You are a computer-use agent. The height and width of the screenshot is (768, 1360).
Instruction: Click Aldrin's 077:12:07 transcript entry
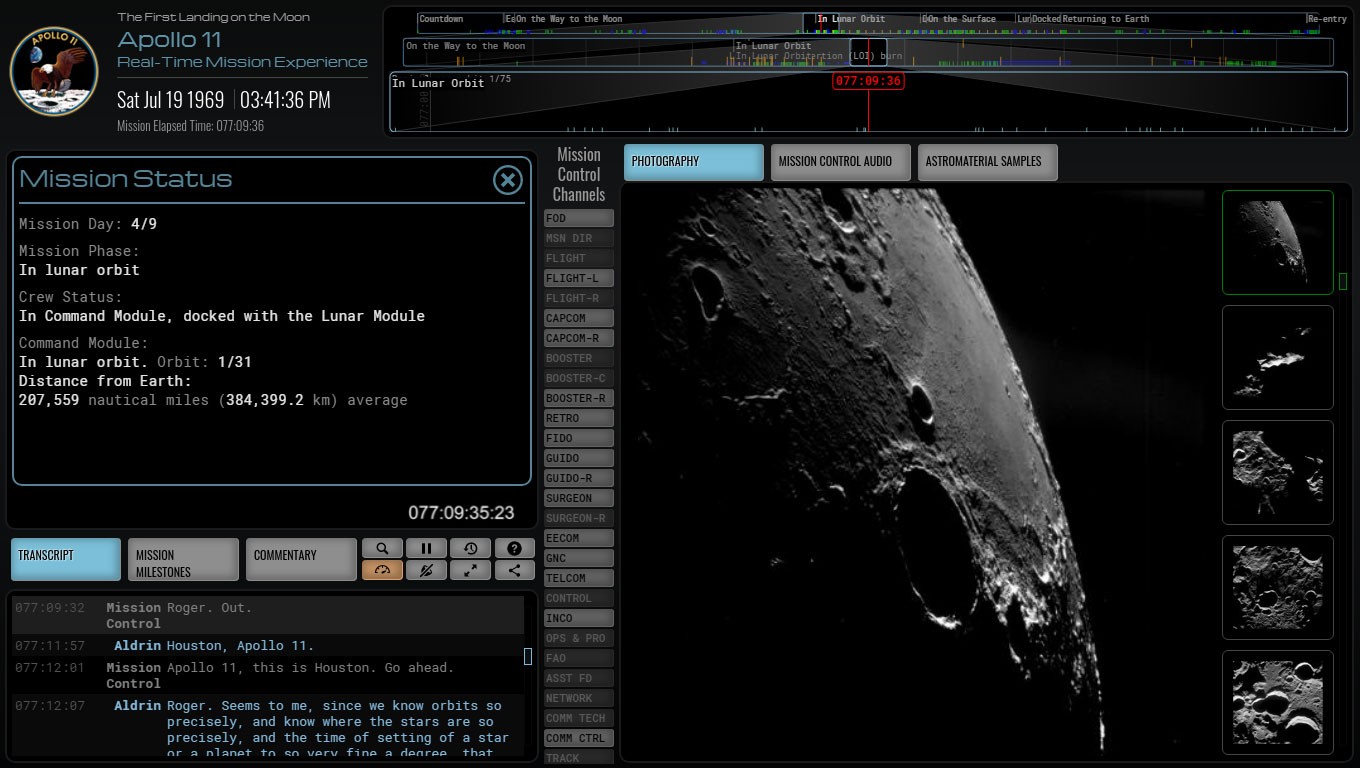click(x=268, y=728)
